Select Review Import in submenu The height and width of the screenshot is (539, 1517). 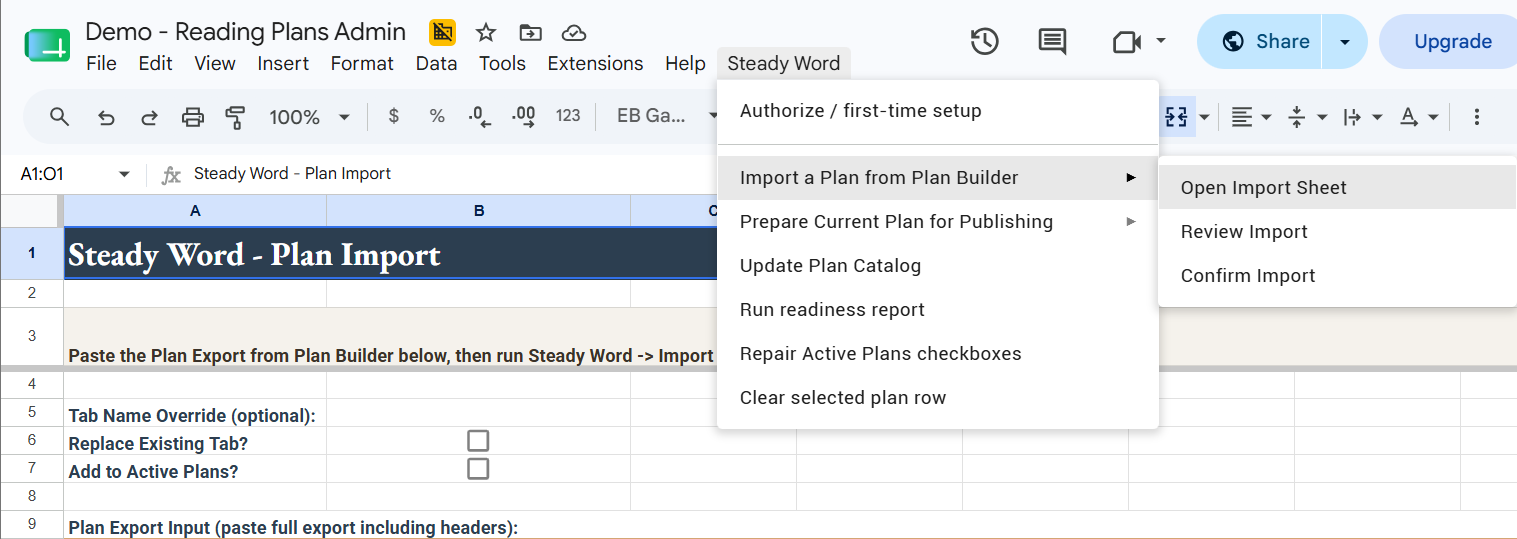1337,232
